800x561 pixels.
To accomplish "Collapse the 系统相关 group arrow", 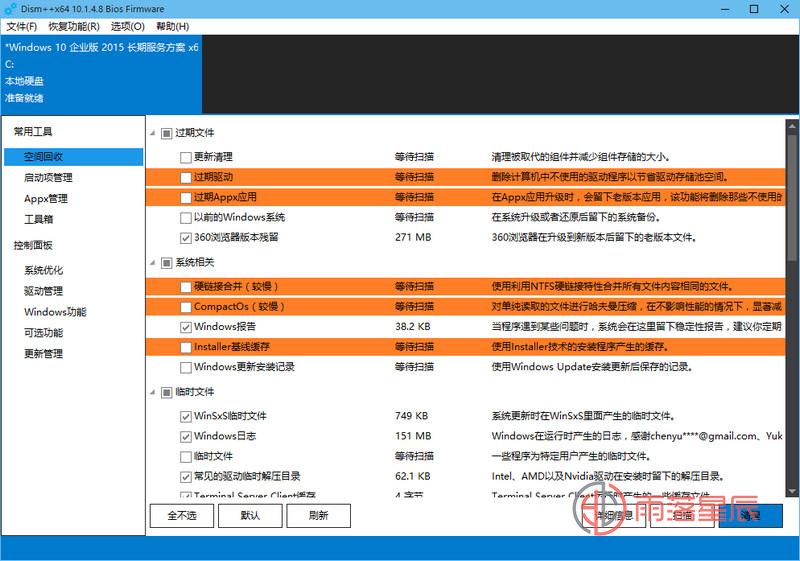I will [153, 263].
